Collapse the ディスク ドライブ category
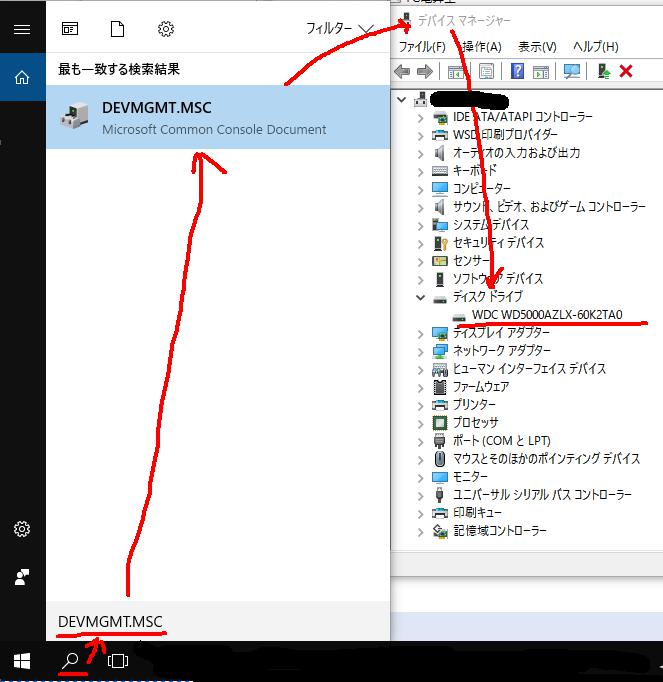Image resolution: width=663 pixels, height=682 pixels. pyautogui.click(x=420, y=298)
